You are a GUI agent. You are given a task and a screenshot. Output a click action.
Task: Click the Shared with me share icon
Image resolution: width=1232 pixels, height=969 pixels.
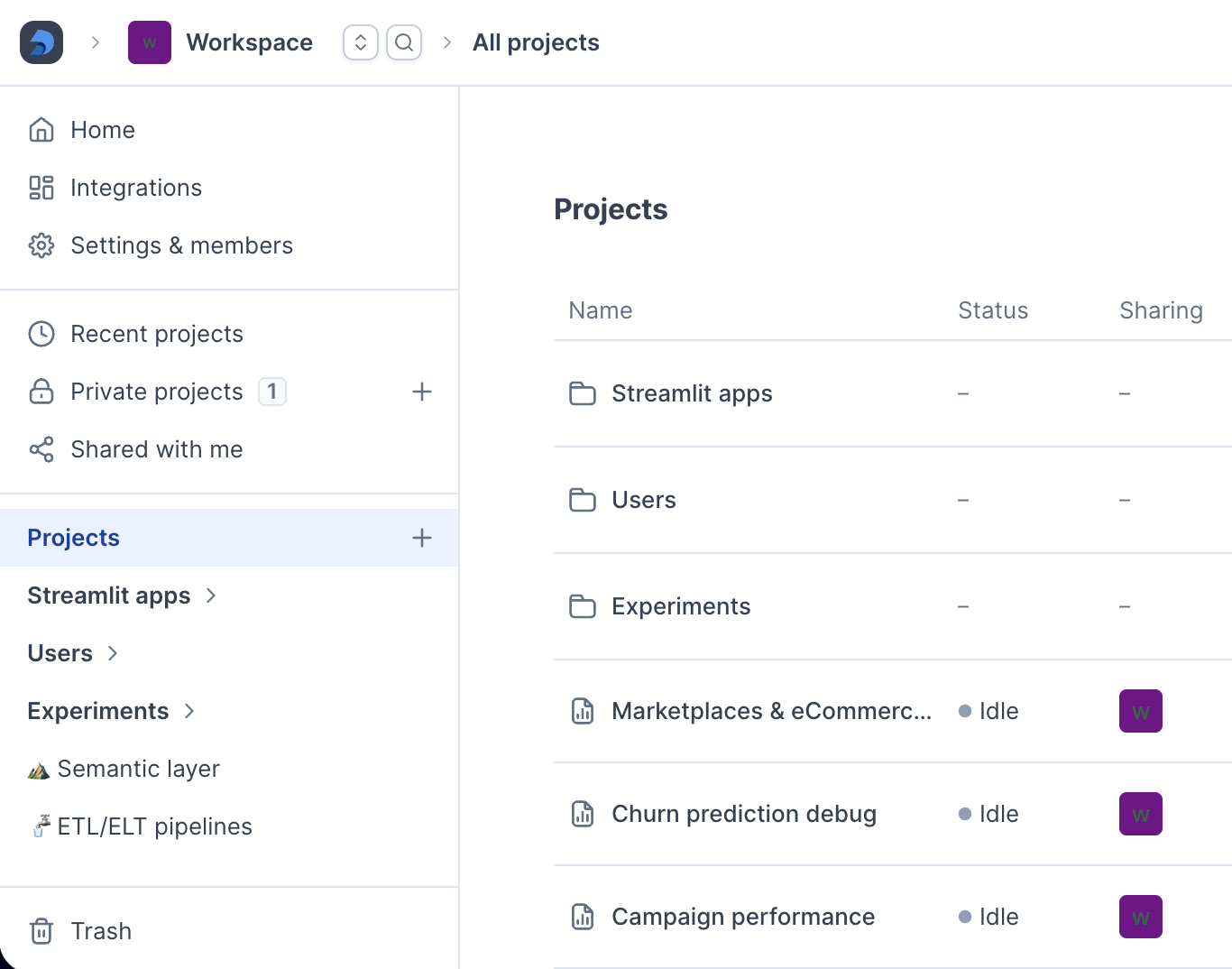click(x=41, y=449)
